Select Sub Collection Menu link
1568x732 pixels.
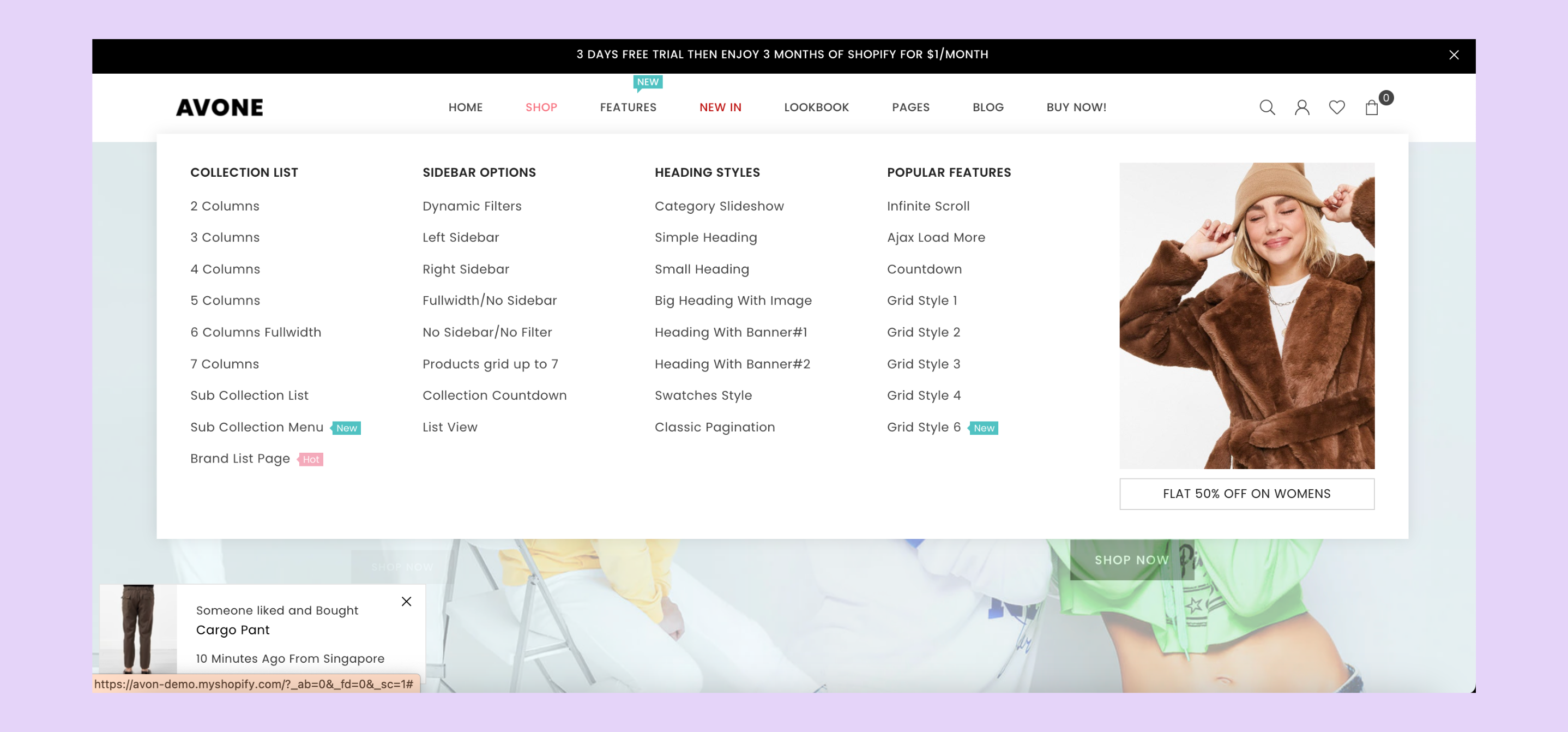click(256, 428)
